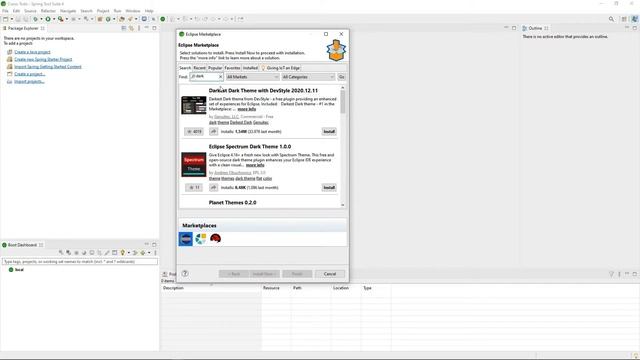Image resolution: width=640 pixels, height=360 pixels.
Task: Open the All Categories dropdown
Action: point(308,77)
